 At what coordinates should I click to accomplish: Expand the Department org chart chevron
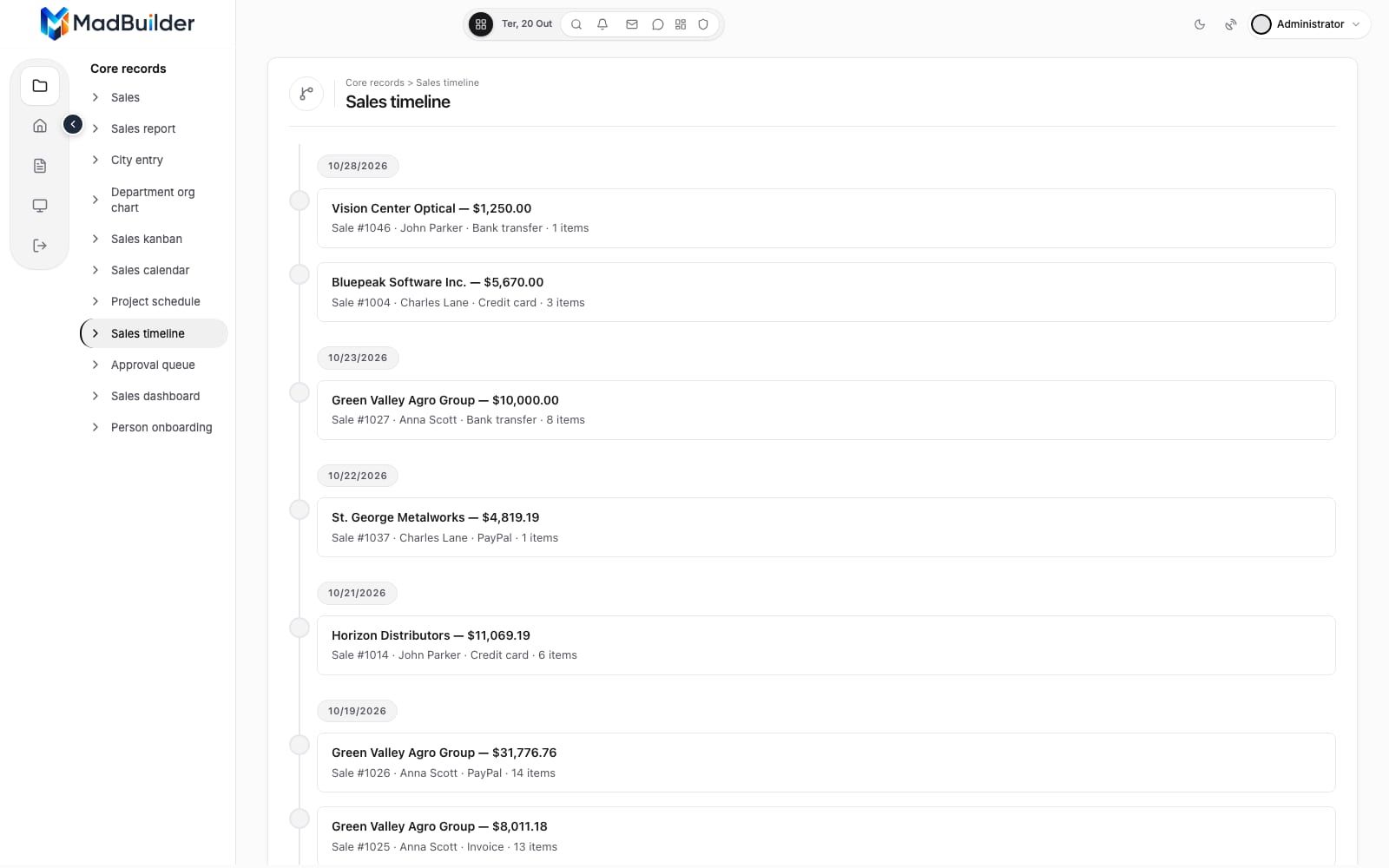[95, 200]
